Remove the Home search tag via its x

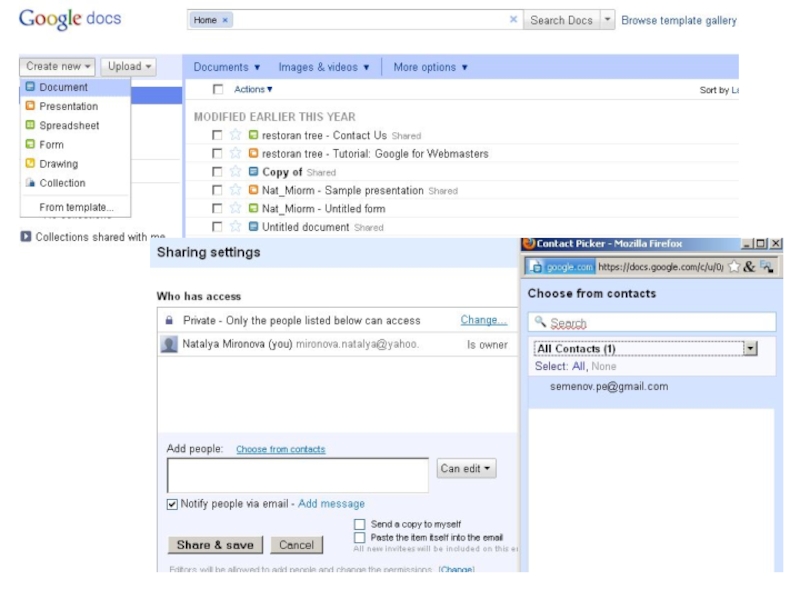point(225,20)
